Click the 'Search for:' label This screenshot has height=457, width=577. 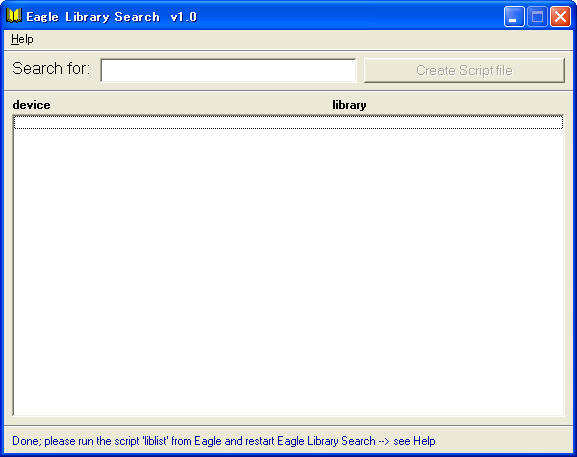pyautogui.click(x=51, y=69)
